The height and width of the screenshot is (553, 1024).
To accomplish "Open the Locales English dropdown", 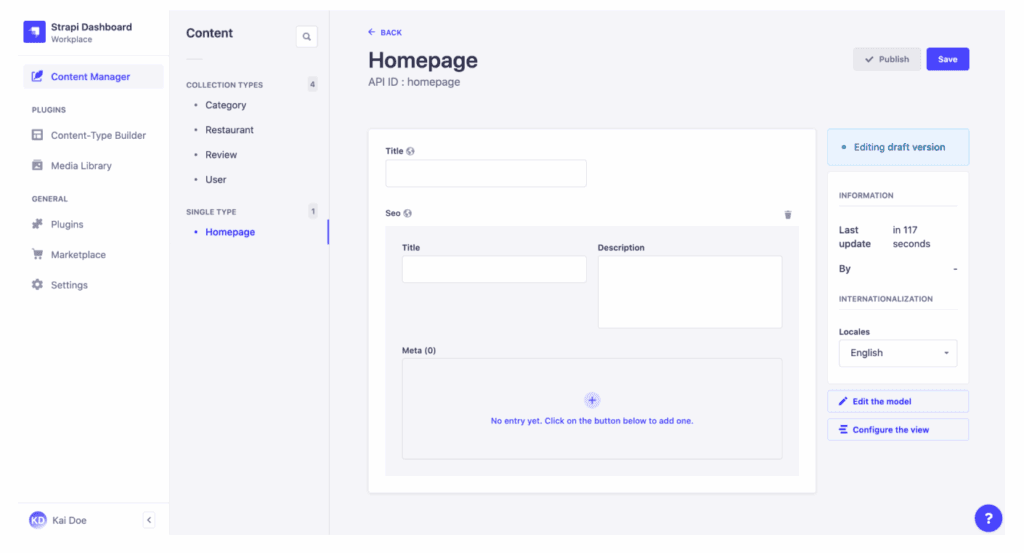I will tap(897, 353).
